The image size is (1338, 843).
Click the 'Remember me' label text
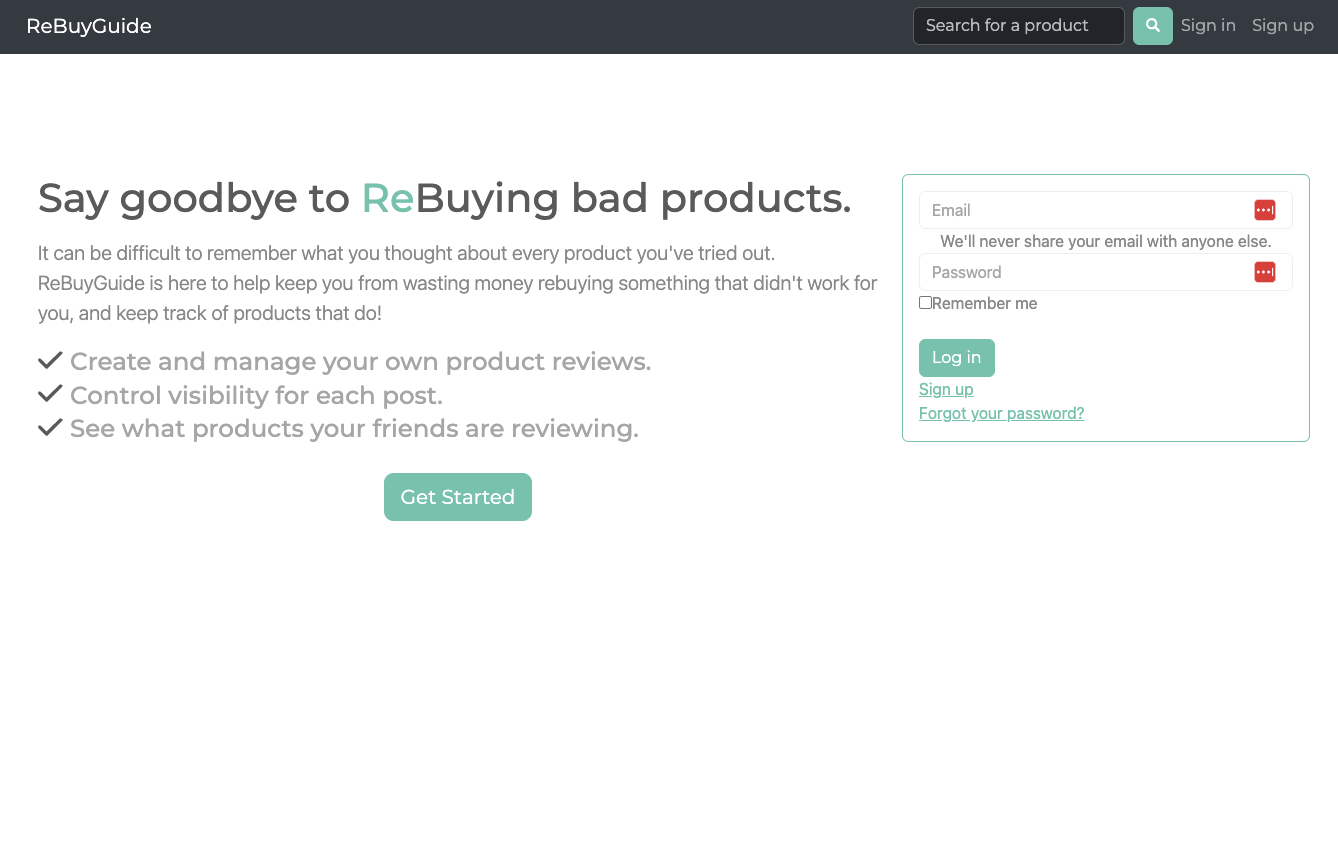tap(984, 303)
